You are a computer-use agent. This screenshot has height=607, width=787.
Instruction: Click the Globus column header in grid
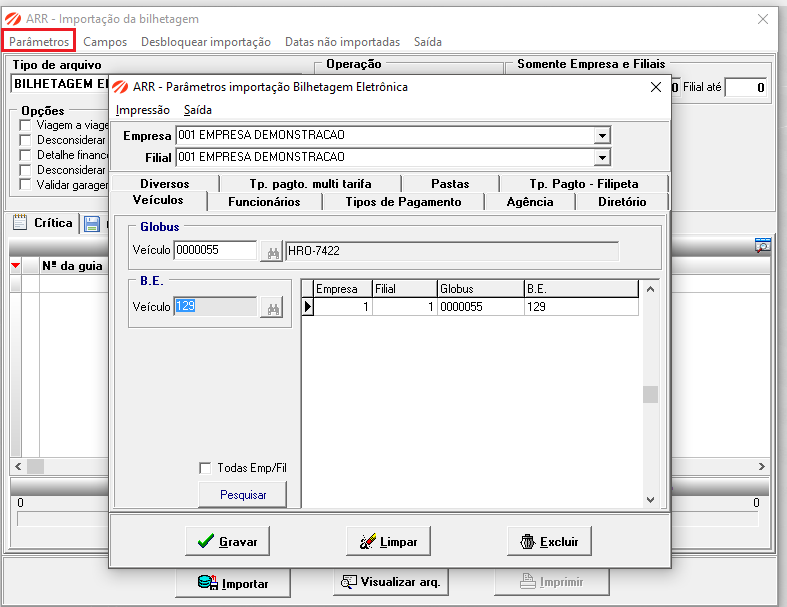(480, 289)
